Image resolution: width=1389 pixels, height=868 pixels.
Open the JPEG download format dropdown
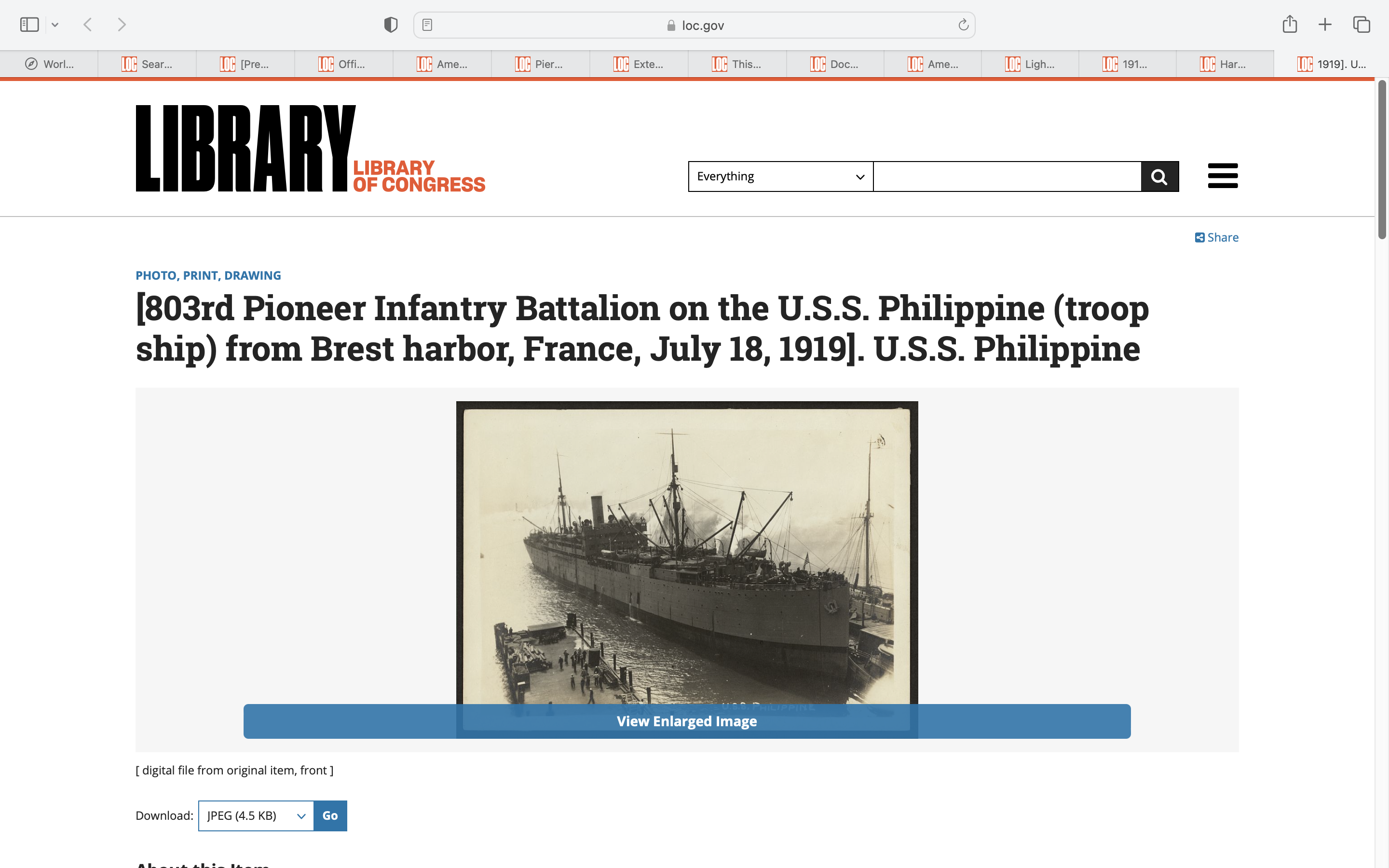256,815
